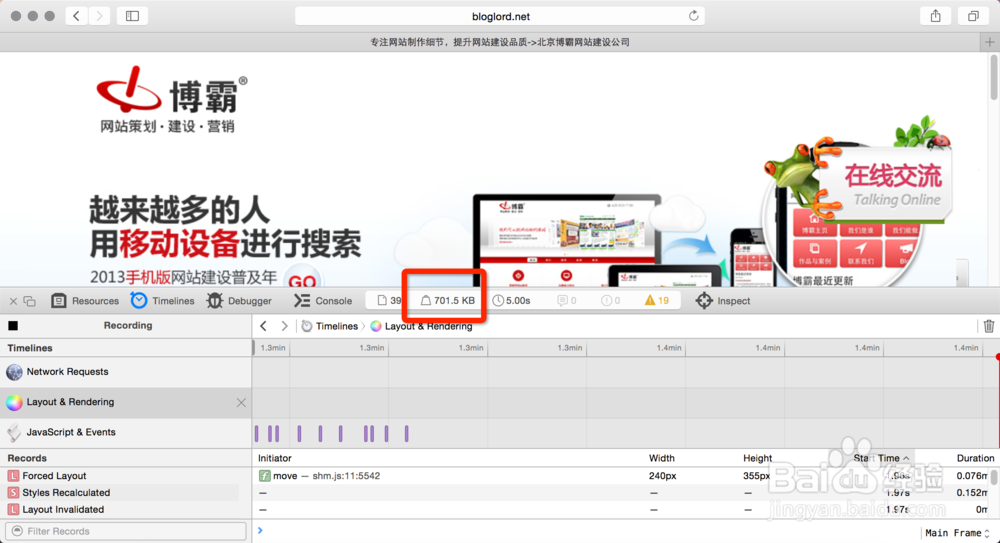1000x543 pixels.
Task: Click the console prompt chevron
Action: 260,530
